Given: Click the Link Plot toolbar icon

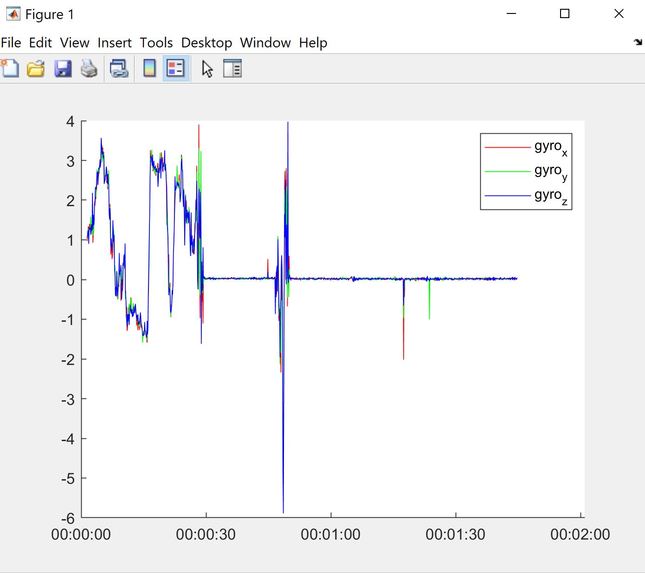Looking at the screenshot, I should [119, 68].
